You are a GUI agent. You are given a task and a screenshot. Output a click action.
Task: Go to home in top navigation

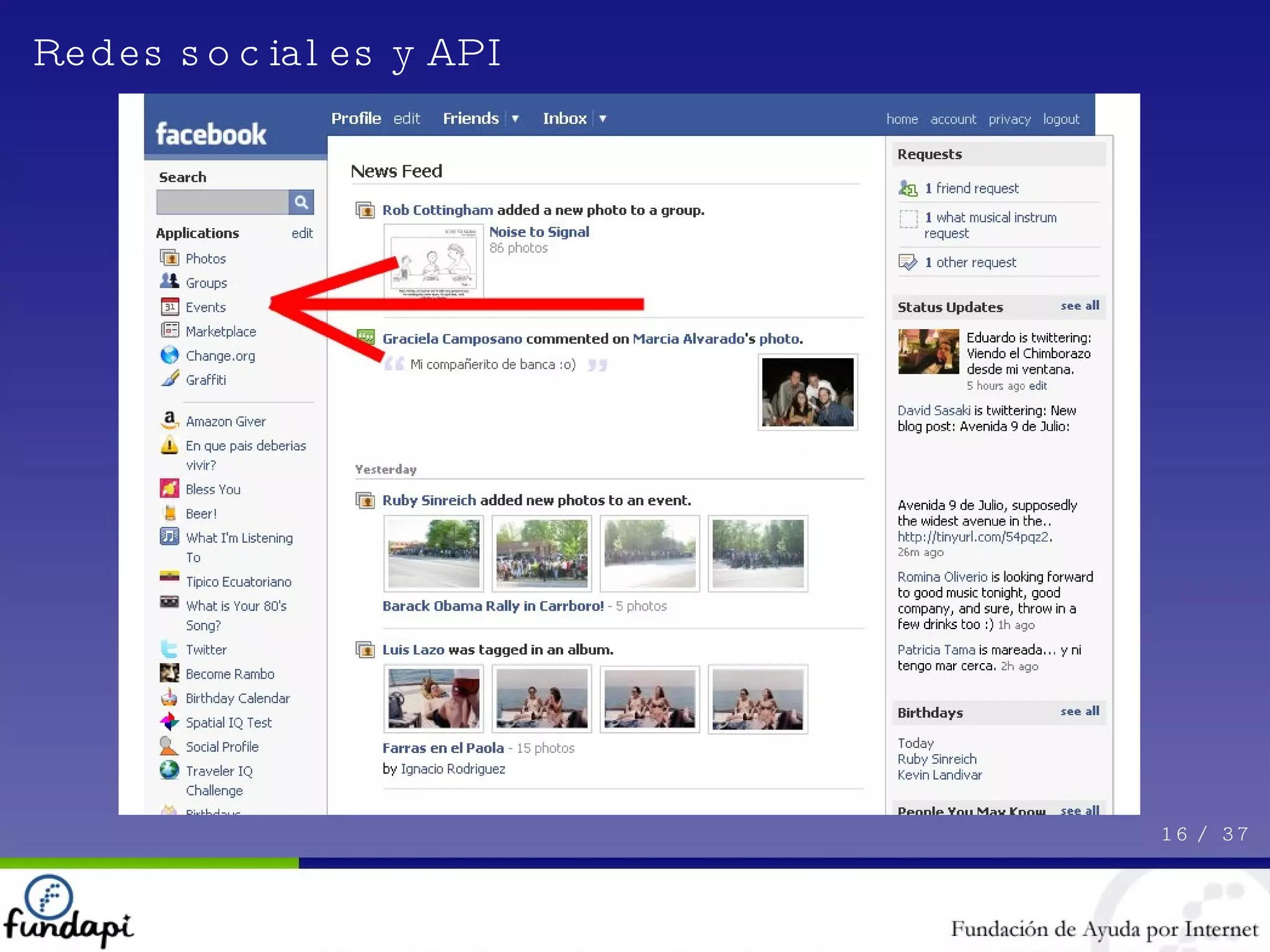tap(902, 119)
